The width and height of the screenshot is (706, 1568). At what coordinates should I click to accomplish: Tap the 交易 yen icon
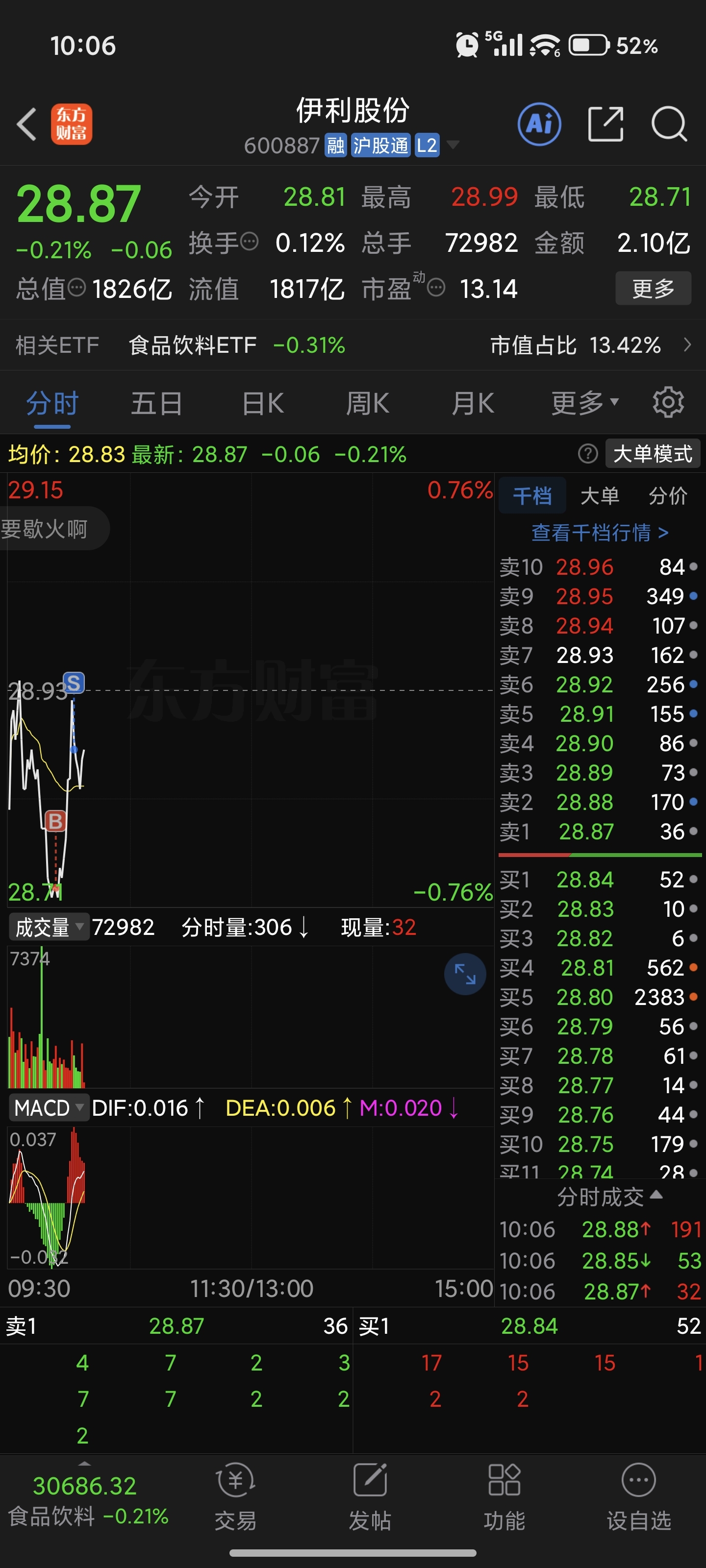point(236,1480)
